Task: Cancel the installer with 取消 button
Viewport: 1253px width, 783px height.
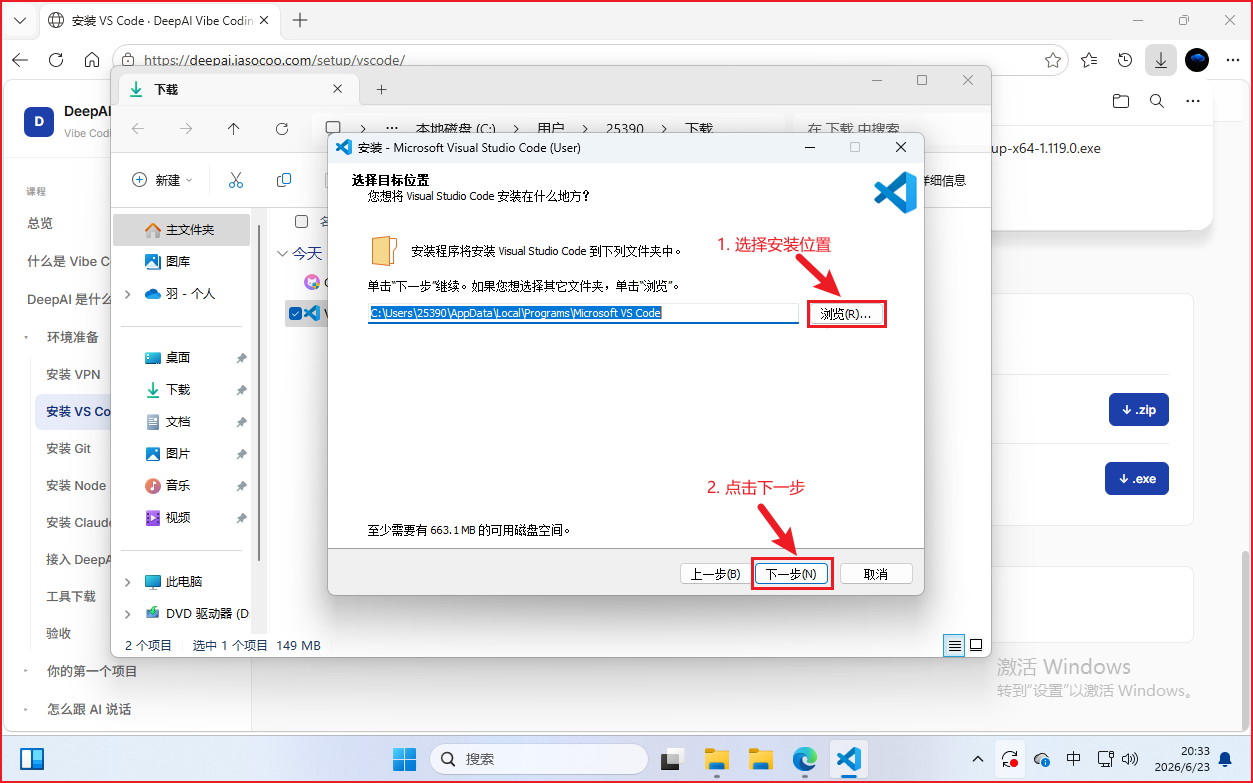Action: [x=876, y=574]
